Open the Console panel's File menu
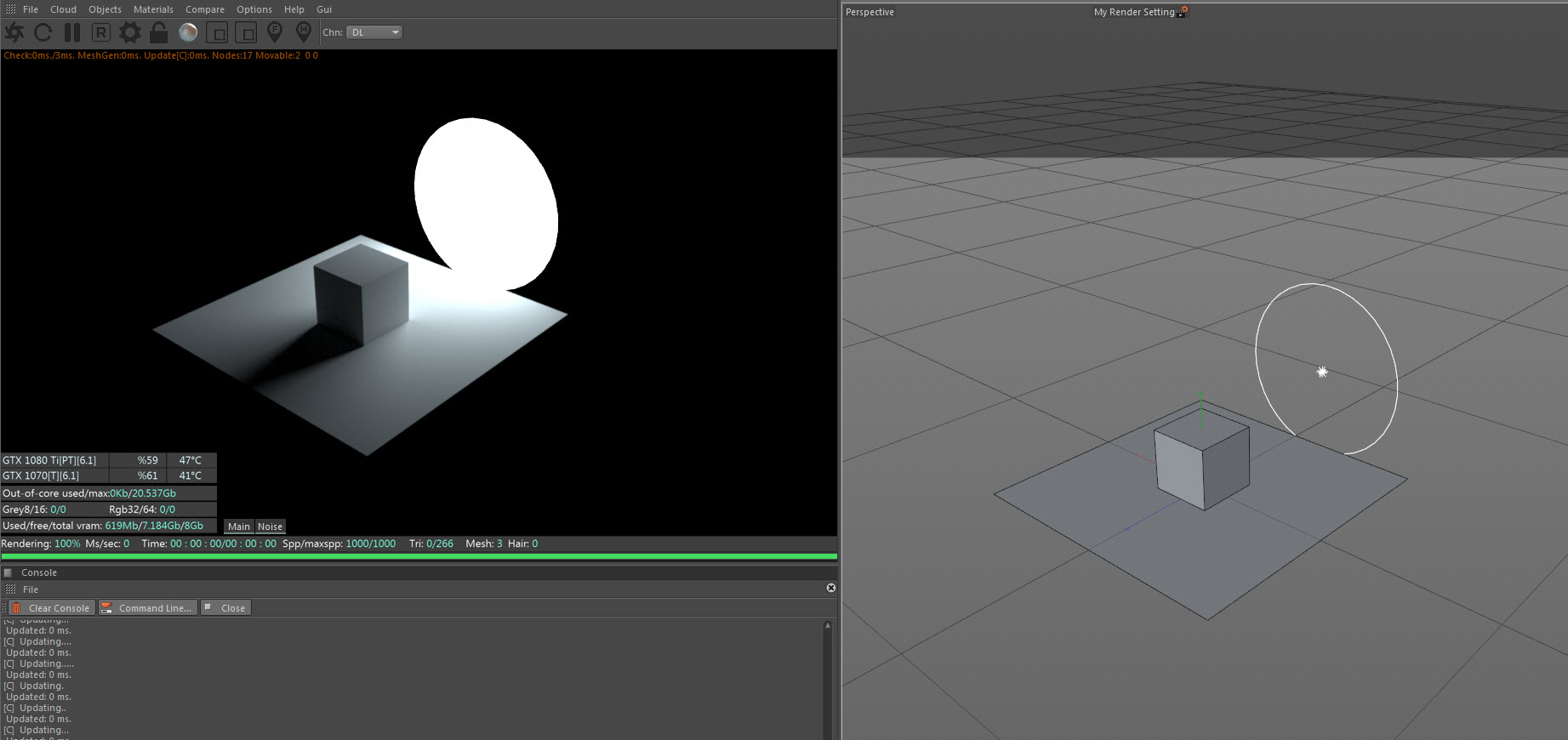The height and width of the screenshot is (740, 1568). pyautogui.click(x=31, y=589)
